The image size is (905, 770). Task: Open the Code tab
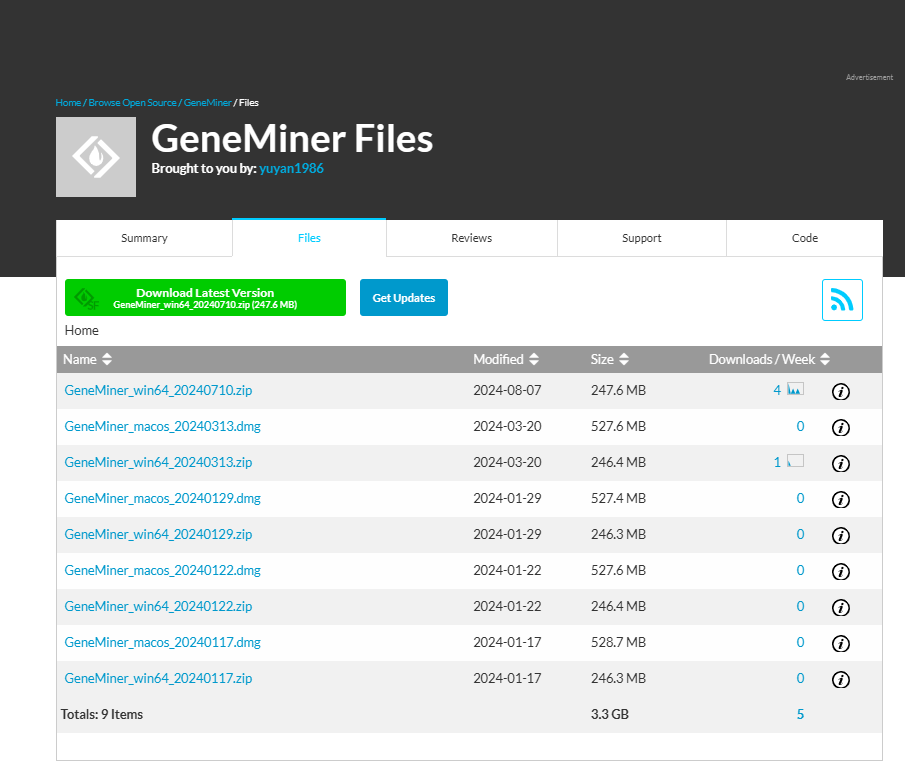point(805,238)
